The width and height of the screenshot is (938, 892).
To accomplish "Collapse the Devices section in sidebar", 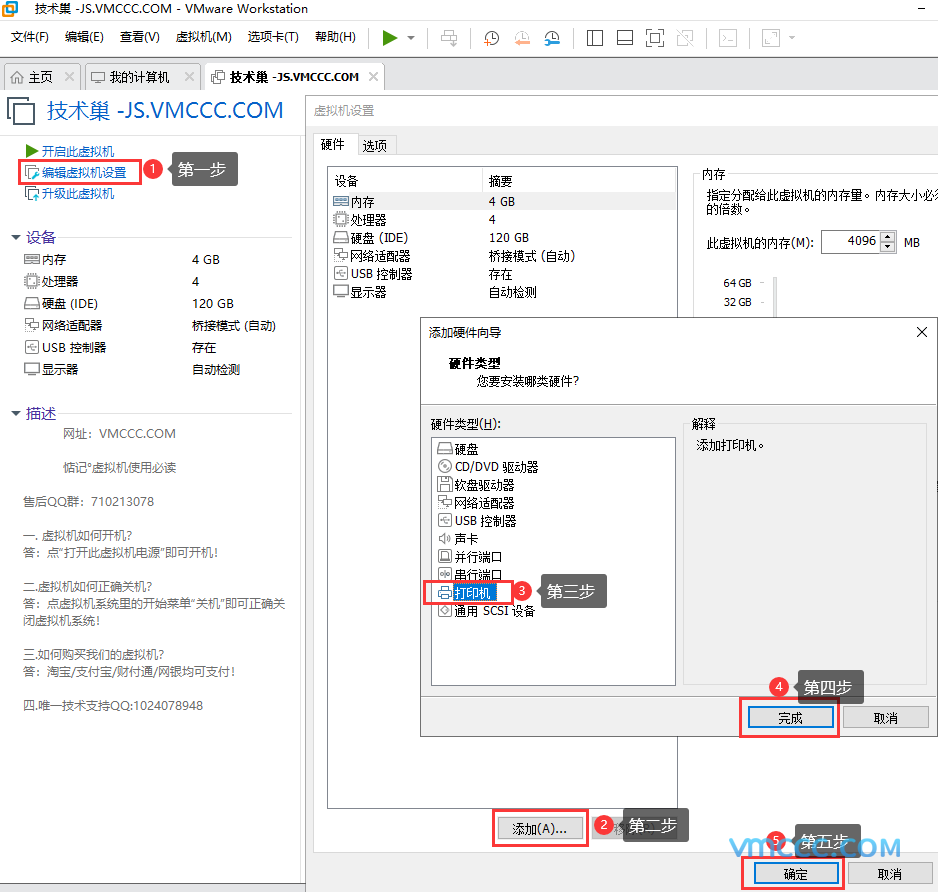I will click(16, 237).
